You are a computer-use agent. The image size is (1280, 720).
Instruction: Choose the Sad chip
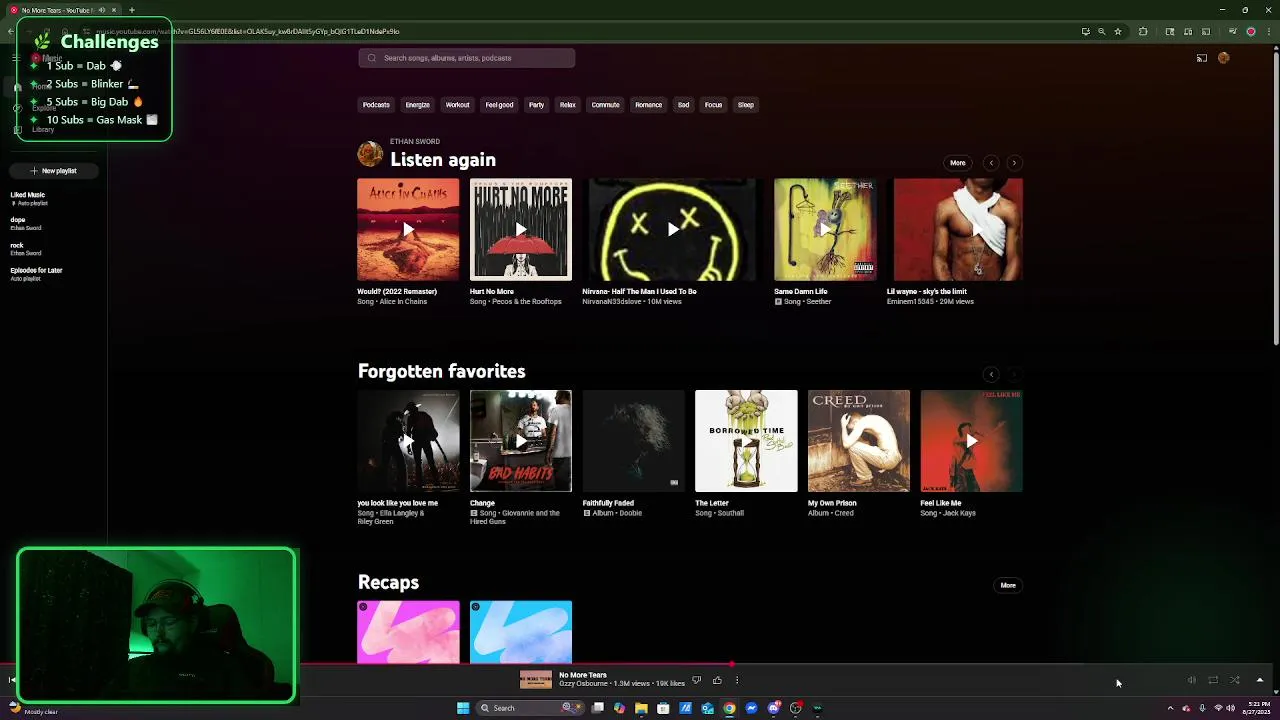click(683, 105)
